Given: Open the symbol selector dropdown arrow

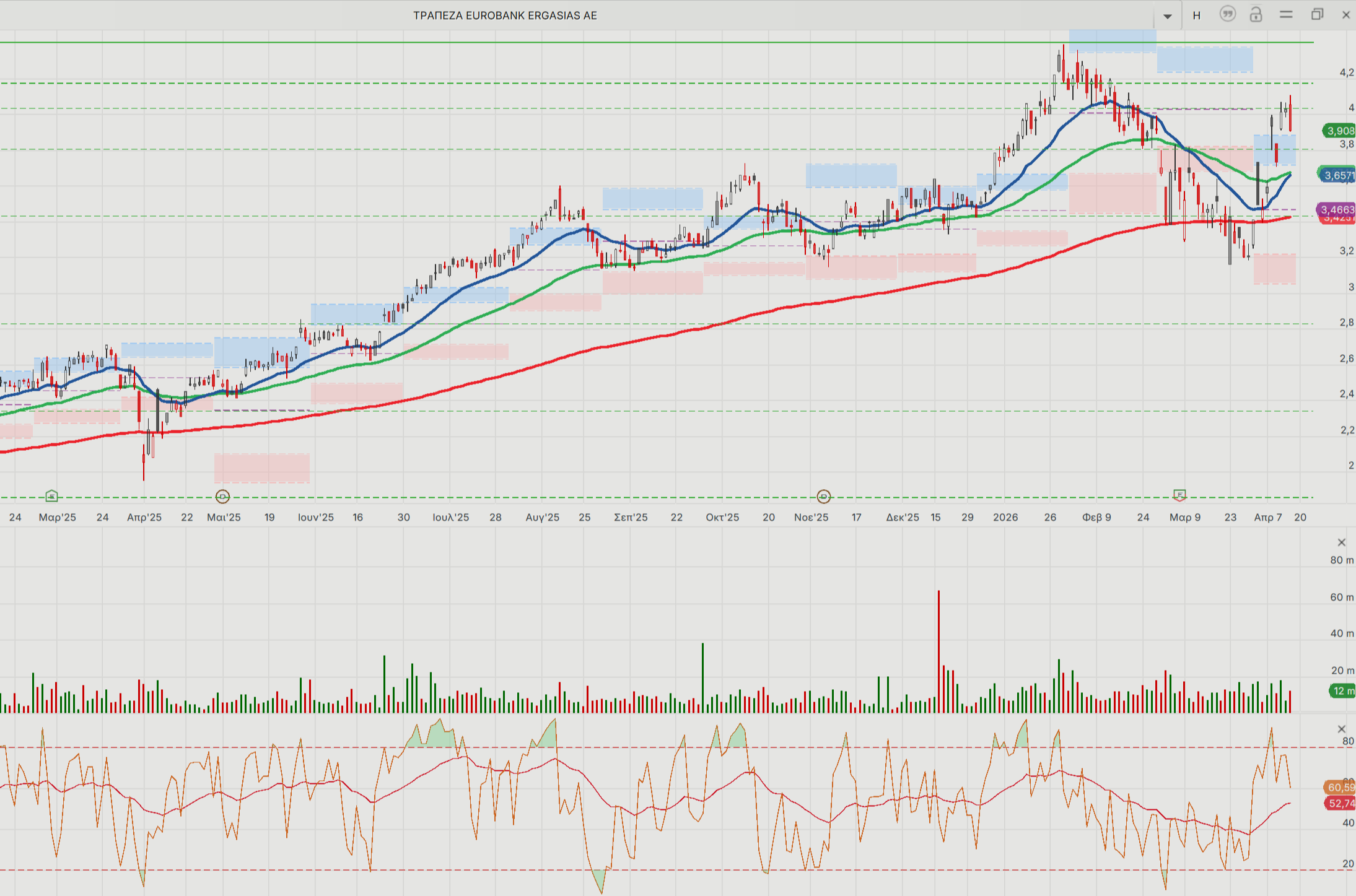Looking at the screenshot, I should (1167, 16).
